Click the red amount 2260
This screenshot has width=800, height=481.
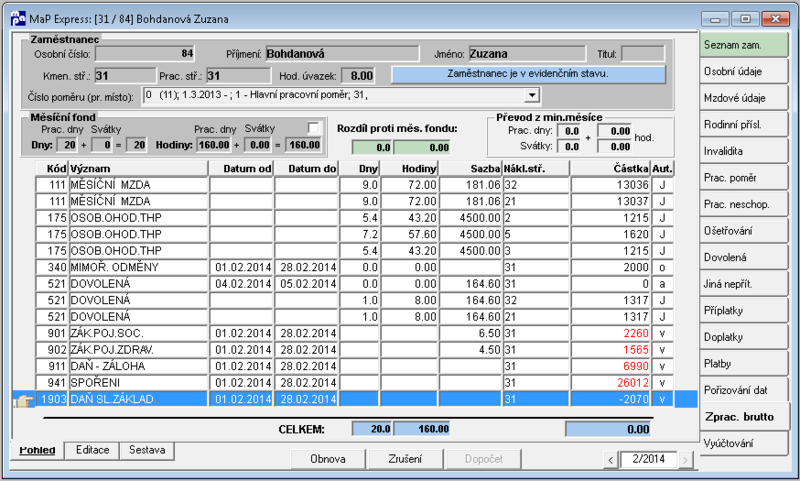610,334
